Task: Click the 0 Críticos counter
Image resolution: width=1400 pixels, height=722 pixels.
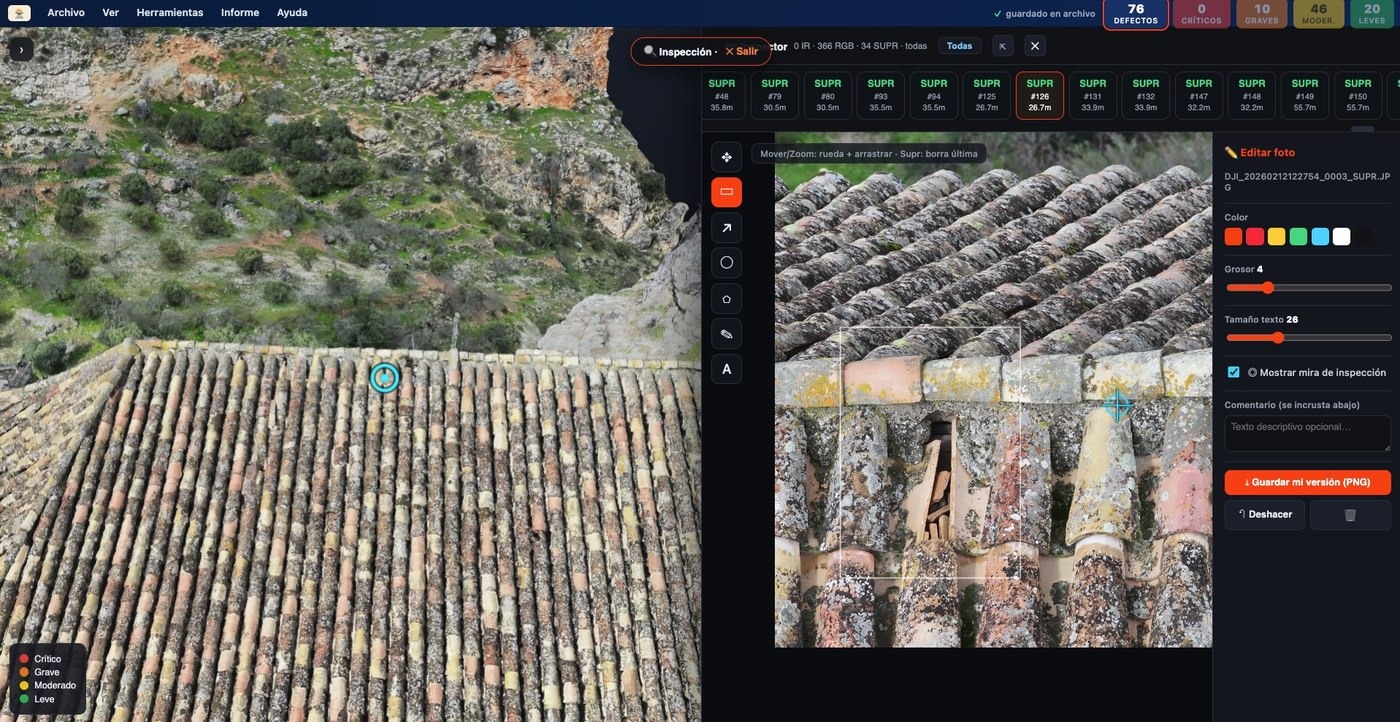Action: 1202,14
